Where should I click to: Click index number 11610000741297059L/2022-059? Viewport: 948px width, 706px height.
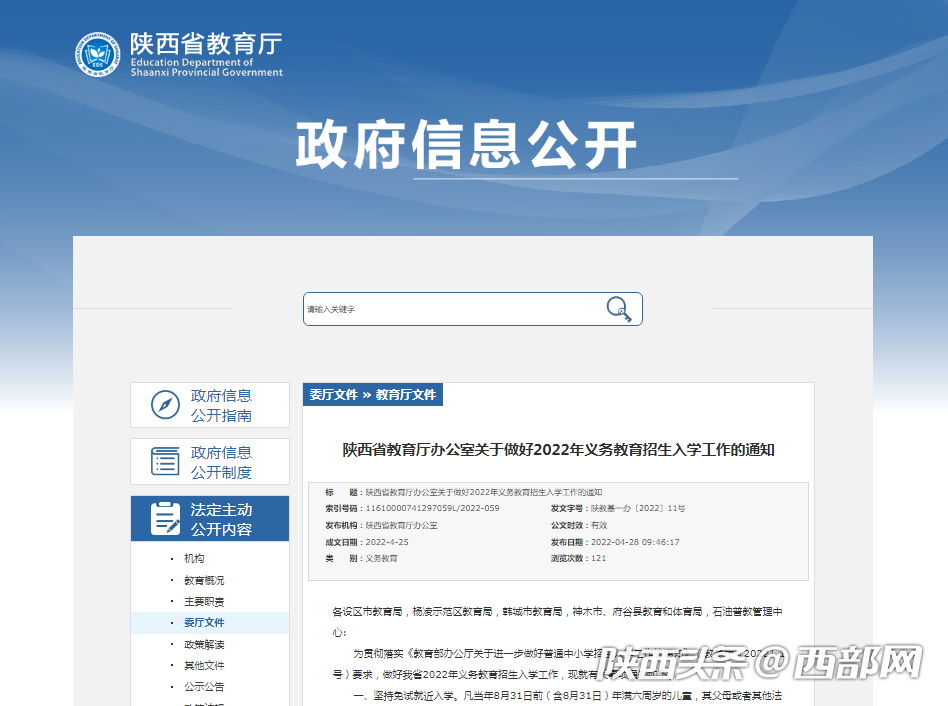432,508
